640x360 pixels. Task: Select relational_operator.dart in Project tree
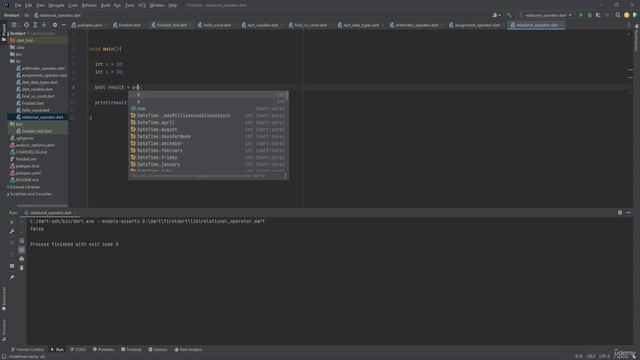(x=42, y=117)
